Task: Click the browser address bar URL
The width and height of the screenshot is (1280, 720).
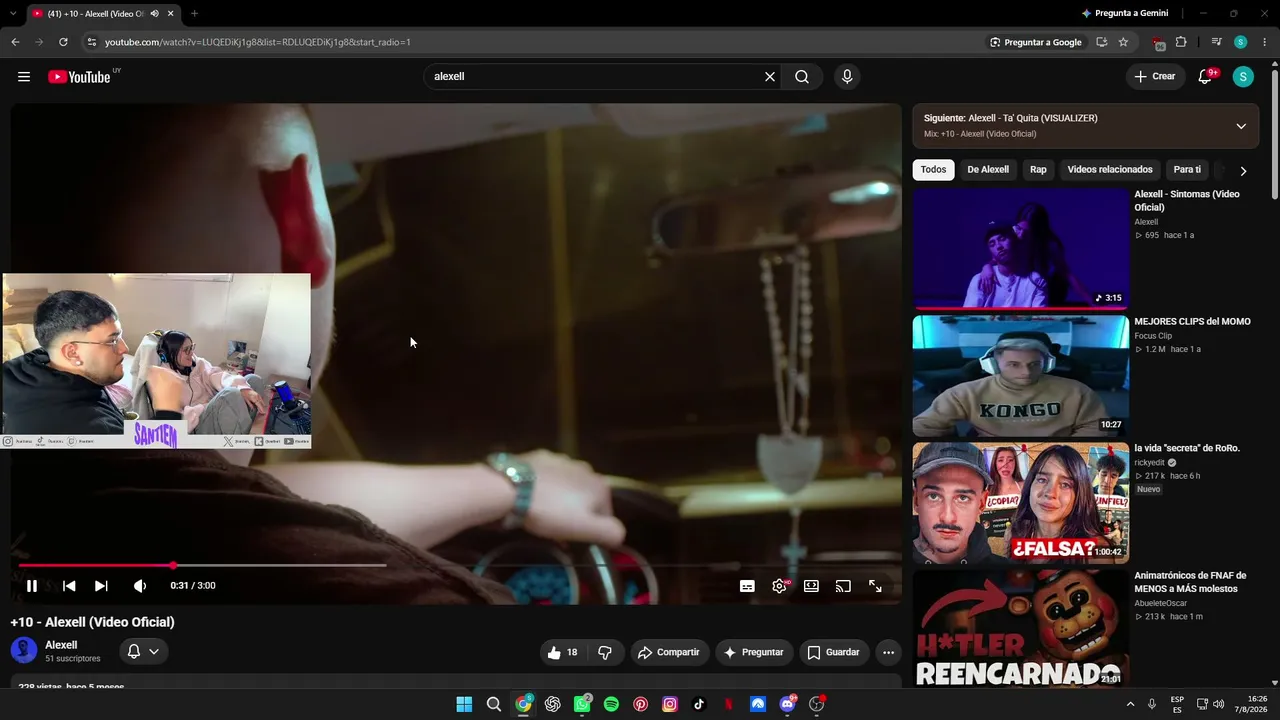Action: [258, 42]
